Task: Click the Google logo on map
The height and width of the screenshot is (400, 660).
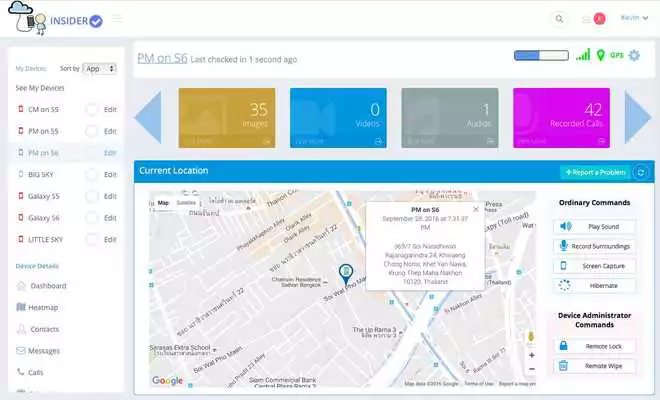Action: click(x=168, y=381)
